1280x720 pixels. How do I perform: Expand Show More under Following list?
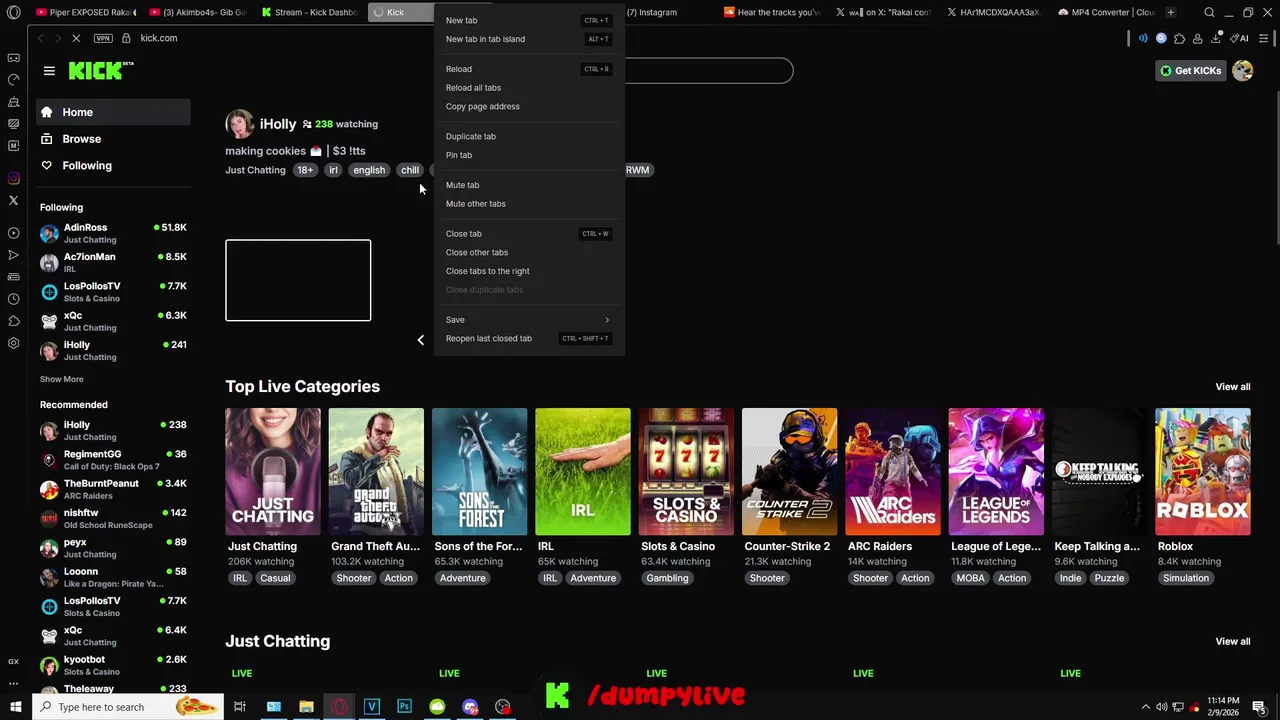(x=62, y=379)
